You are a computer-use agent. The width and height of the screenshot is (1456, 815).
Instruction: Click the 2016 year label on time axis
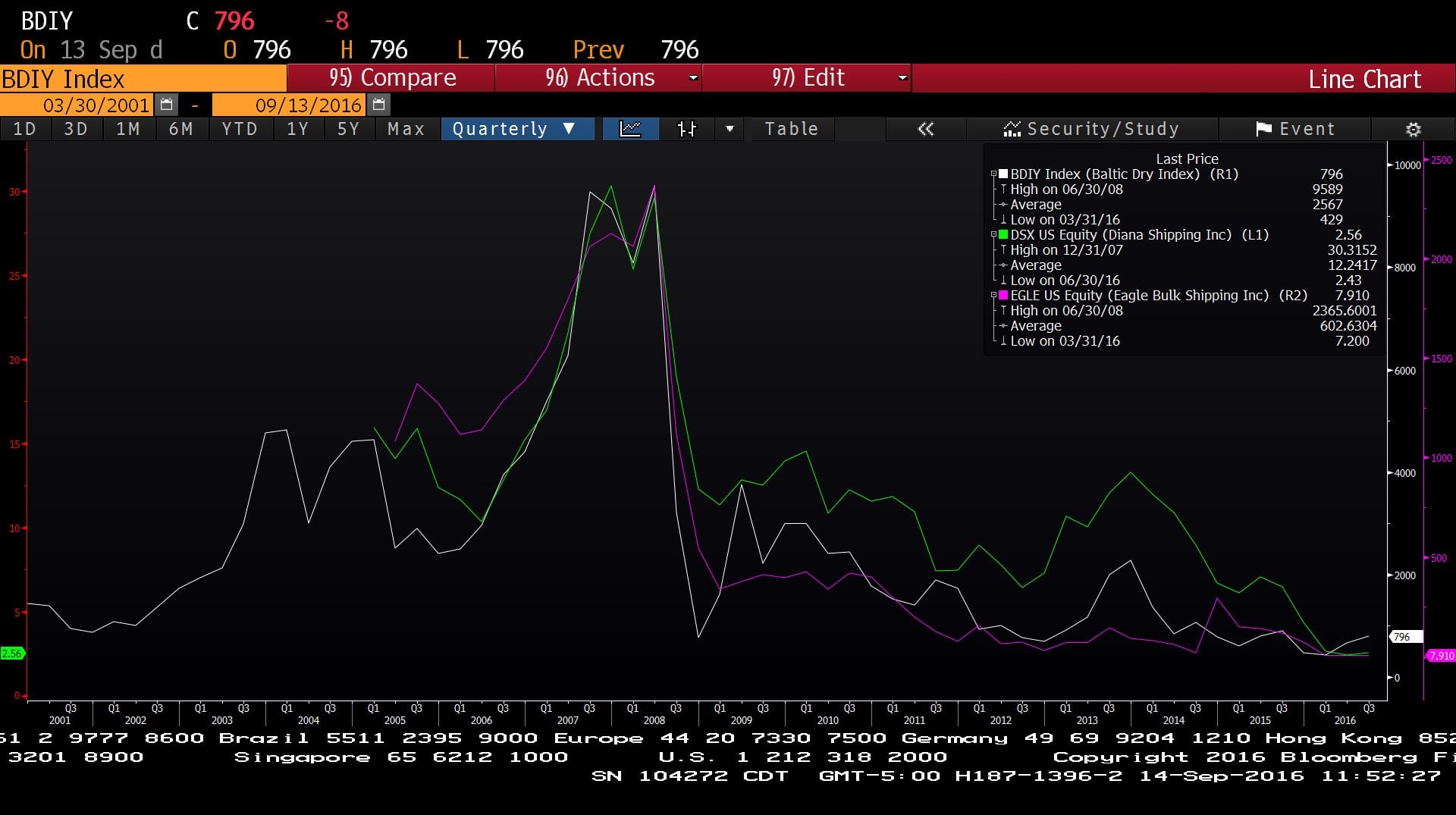(x=1345, y=720)
